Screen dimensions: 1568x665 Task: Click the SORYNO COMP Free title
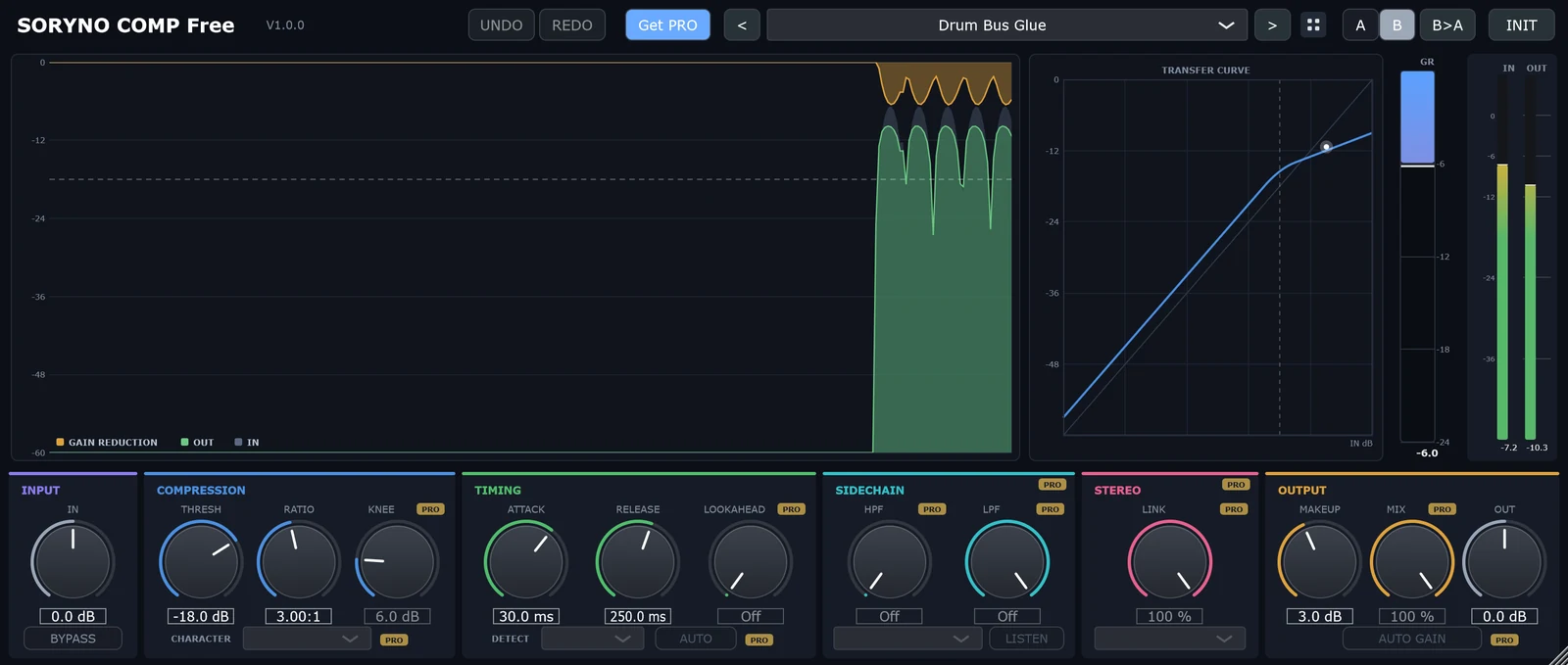pos(125,25)
